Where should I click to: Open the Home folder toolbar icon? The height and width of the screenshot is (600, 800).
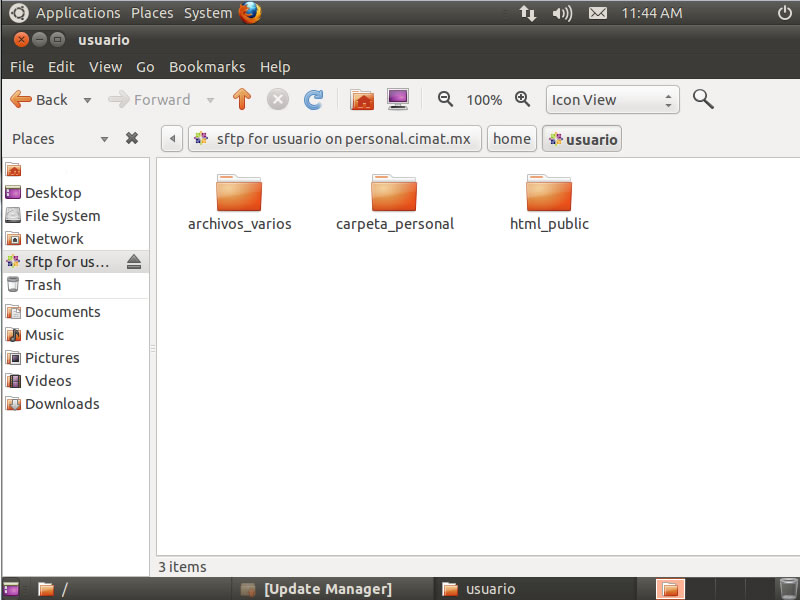362,99
